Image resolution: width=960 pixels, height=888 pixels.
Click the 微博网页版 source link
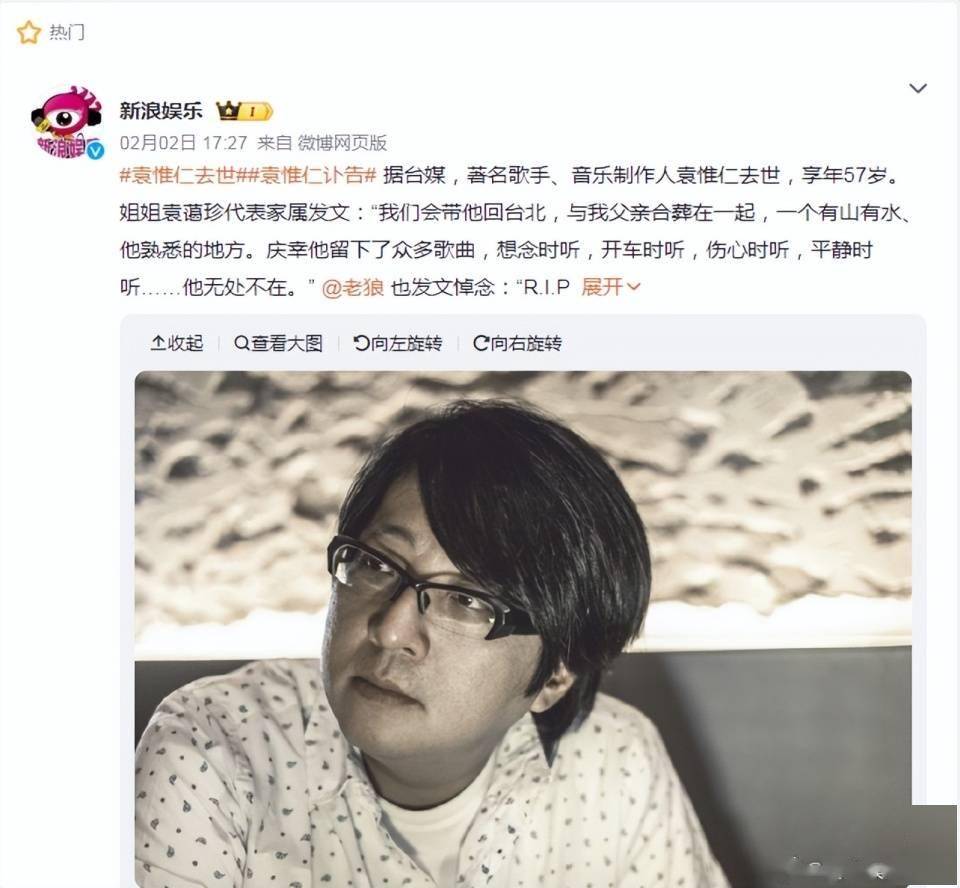(342, 143)
